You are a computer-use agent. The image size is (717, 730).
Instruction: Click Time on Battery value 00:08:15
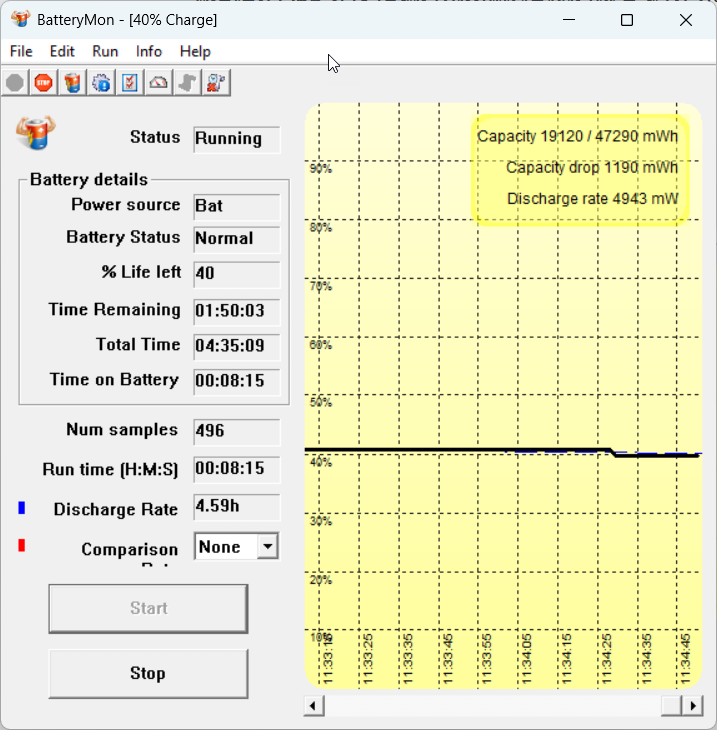click(237, 381)
